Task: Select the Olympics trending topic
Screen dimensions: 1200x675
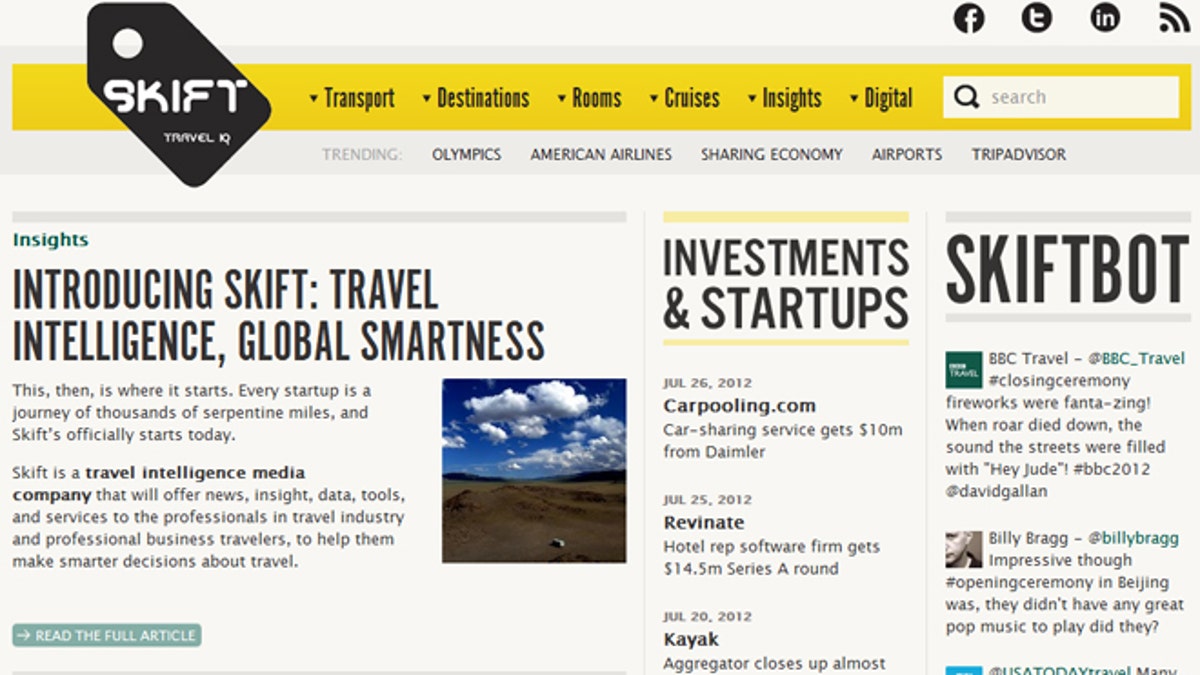Action: pyautogui.click(x=466, y=155)
